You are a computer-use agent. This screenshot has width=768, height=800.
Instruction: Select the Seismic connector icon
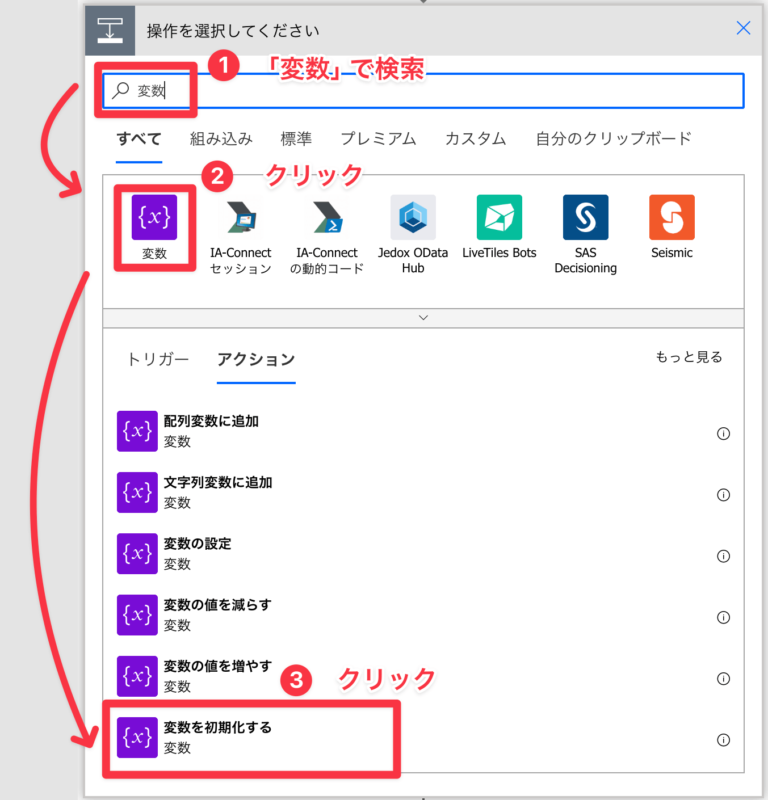pyautogui.click(x=671, y=218)
